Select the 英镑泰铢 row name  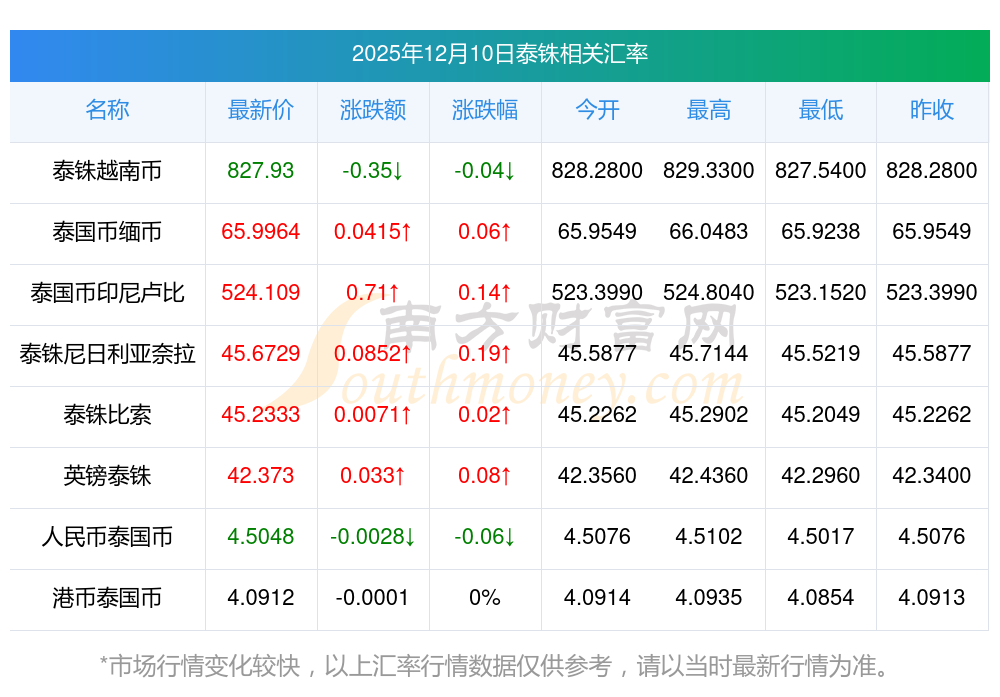click(x=107, y=476)
